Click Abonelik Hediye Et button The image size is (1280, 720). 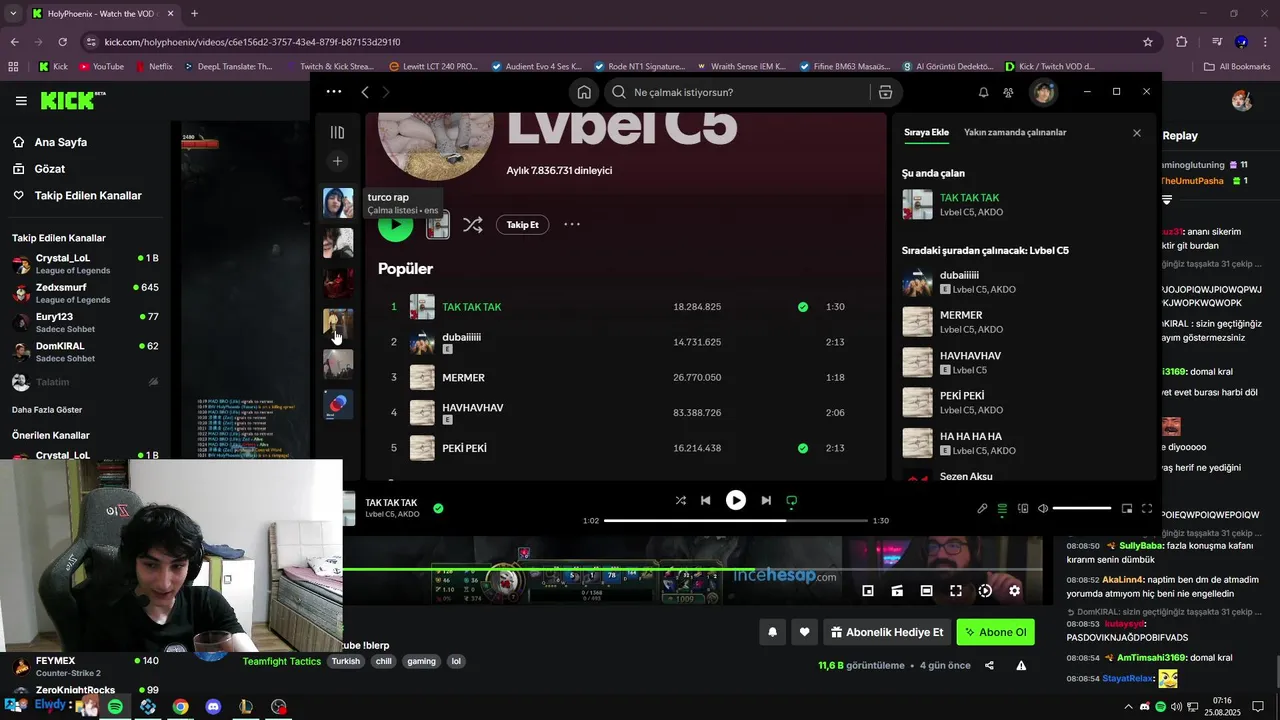887,632
